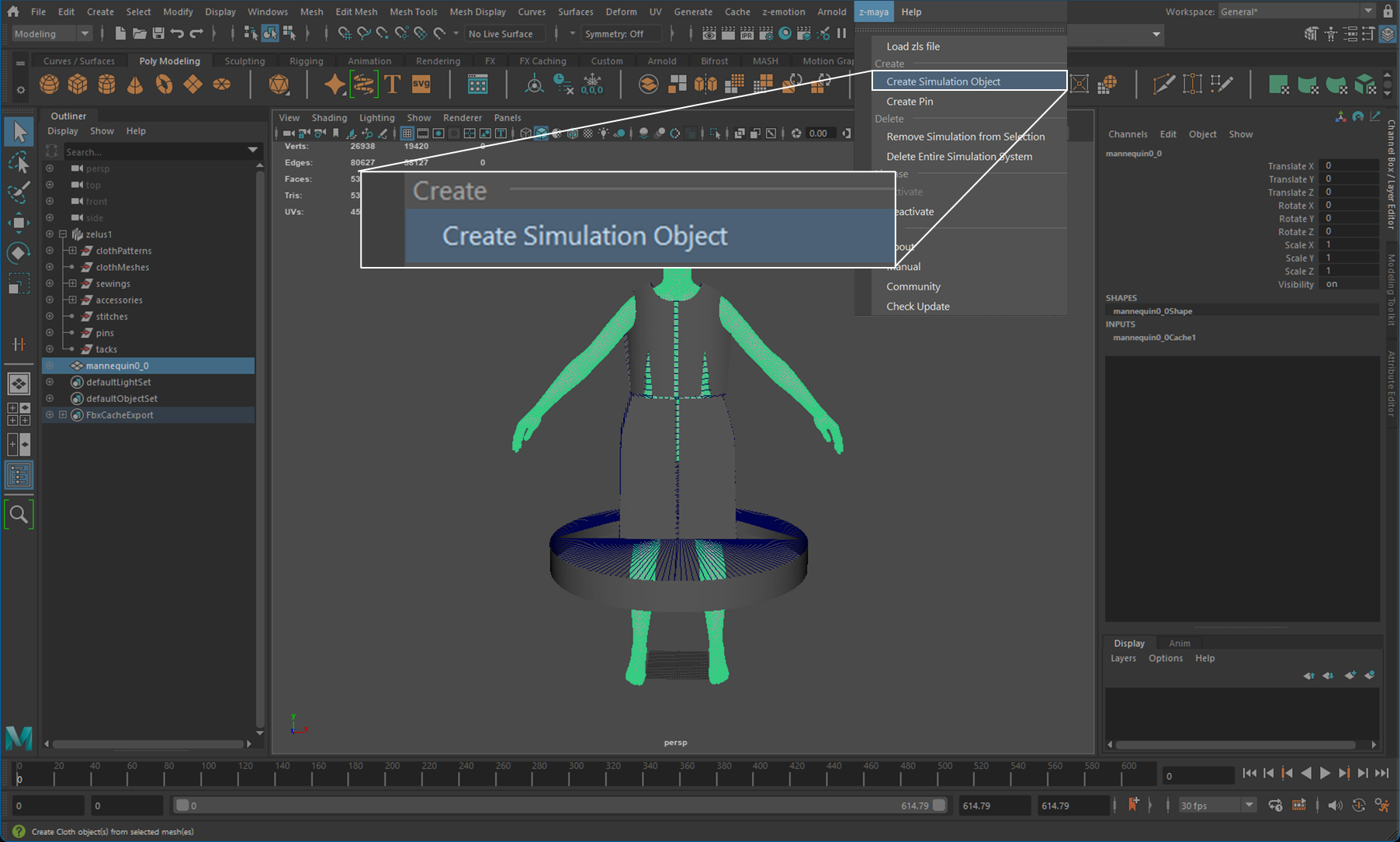
Task: Select the Multi-Cut tool in the shelf
Action: tap(1163, 84)
